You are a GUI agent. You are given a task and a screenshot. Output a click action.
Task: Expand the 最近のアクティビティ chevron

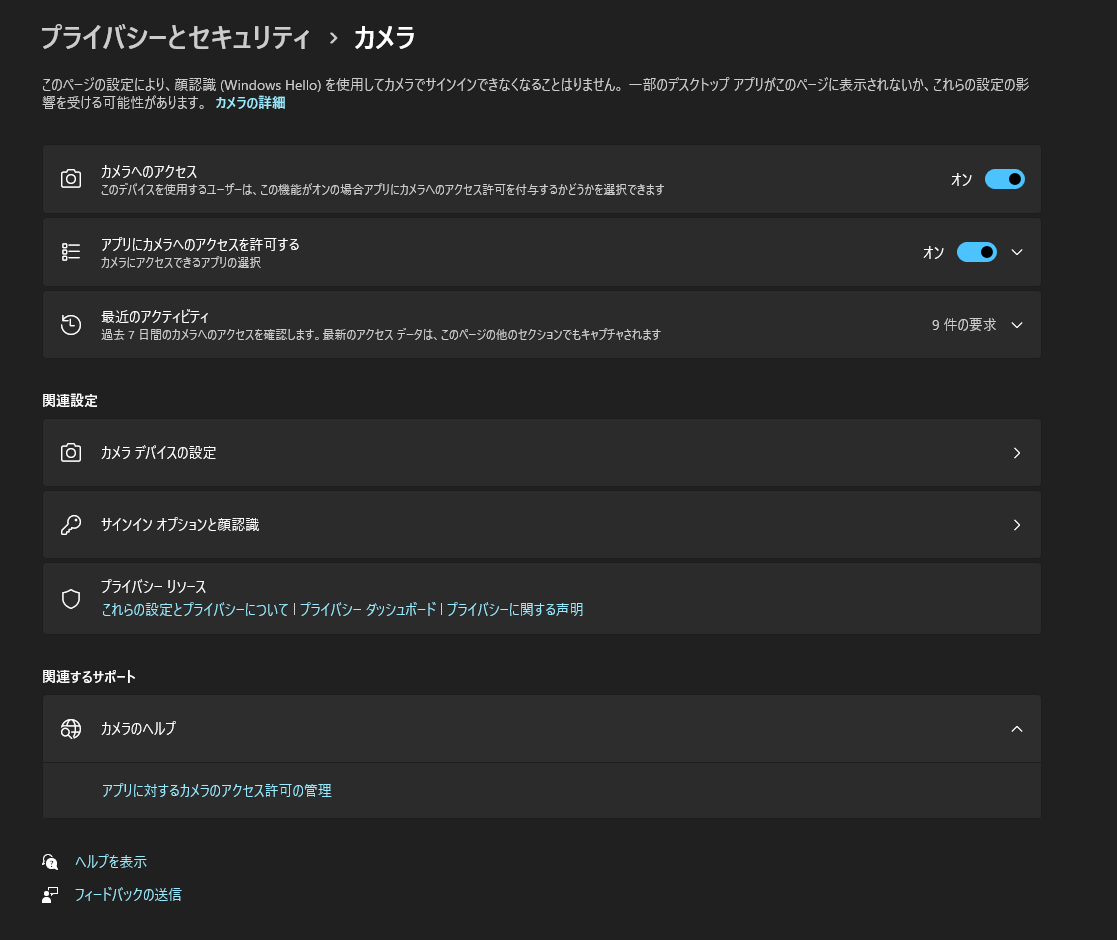tap(1017, 325)
